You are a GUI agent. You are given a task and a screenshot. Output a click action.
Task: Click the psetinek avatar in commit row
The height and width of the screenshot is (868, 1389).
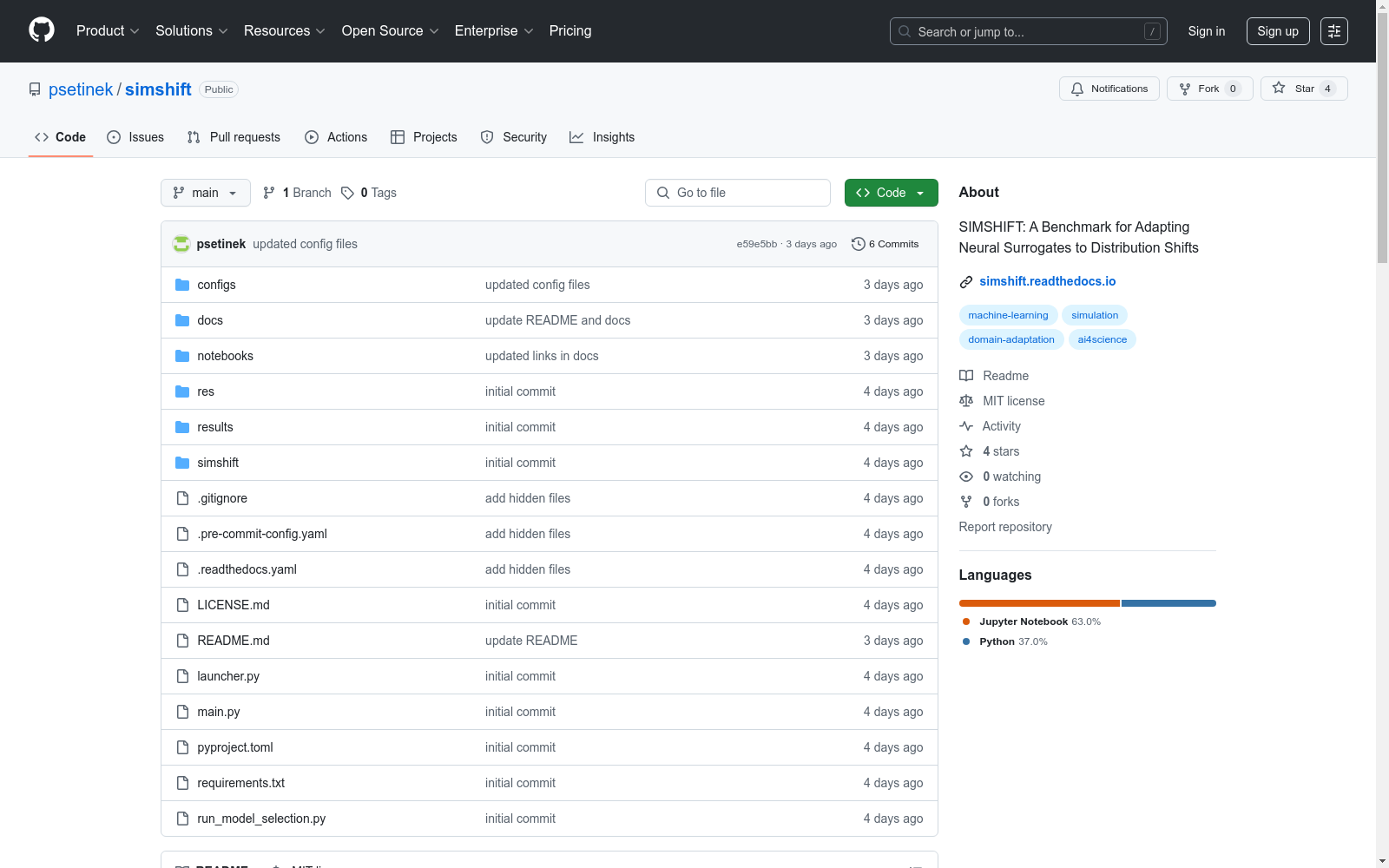(x=181, y=244)
